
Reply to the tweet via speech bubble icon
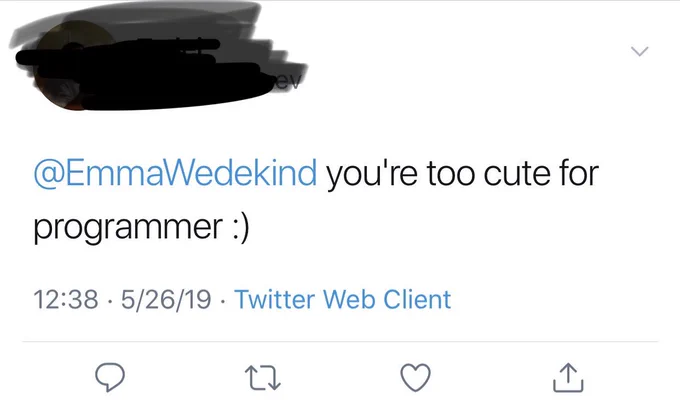pos(110,377)
